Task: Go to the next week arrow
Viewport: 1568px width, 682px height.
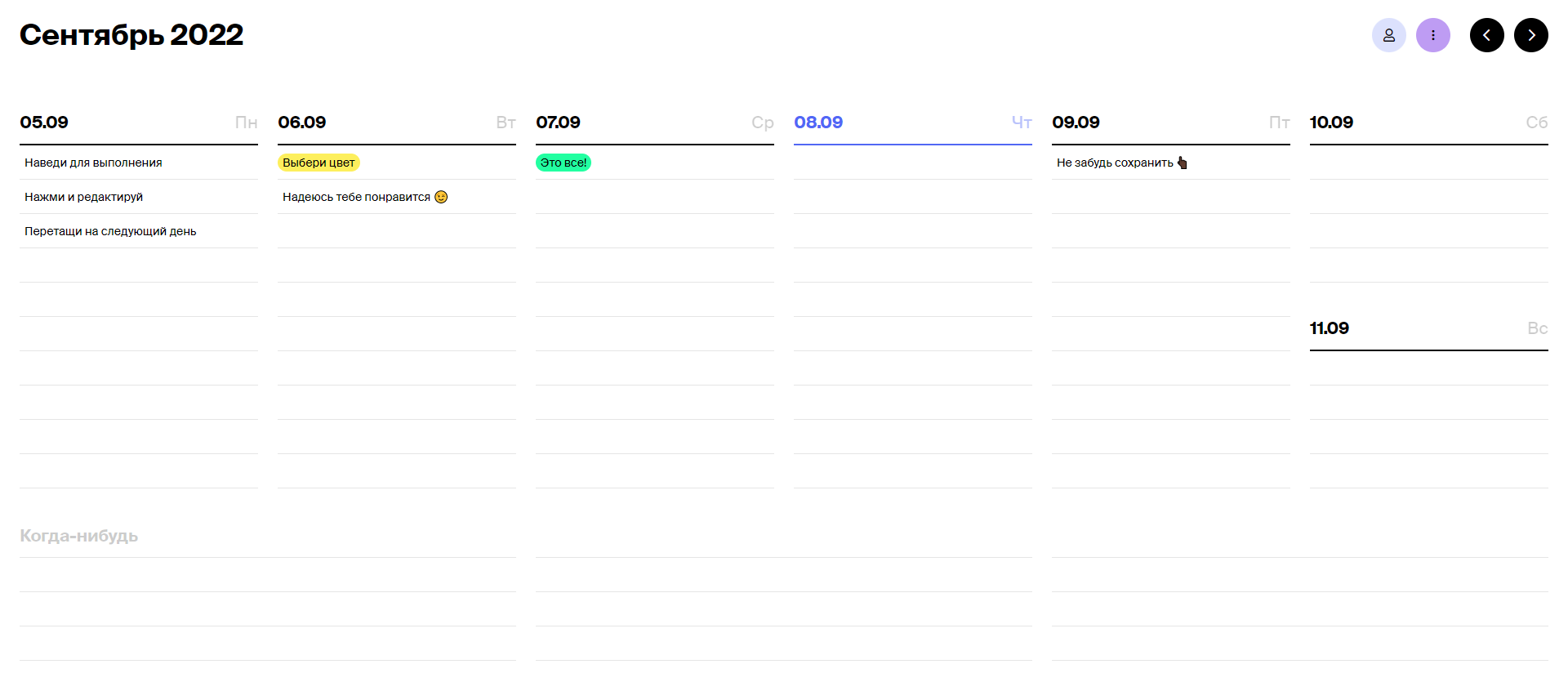Action: (x=1530, y=35)
